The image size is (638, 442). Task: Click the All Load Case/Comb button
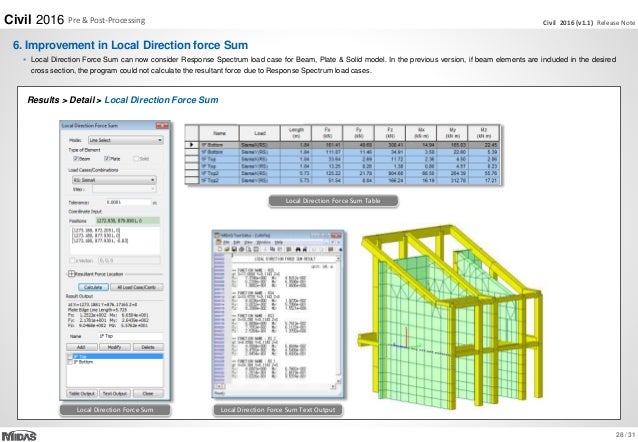[137, 287]
